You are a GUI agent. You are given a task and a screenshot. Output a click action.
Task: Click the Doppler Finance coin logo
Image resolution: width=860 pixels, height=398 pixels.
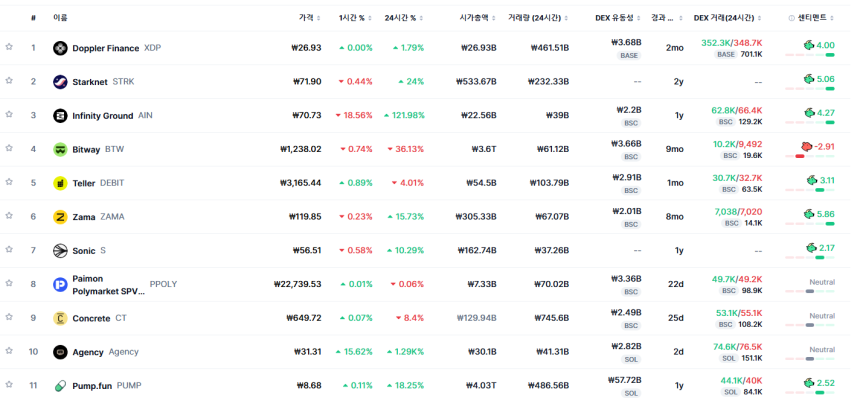tap(60, 48)
